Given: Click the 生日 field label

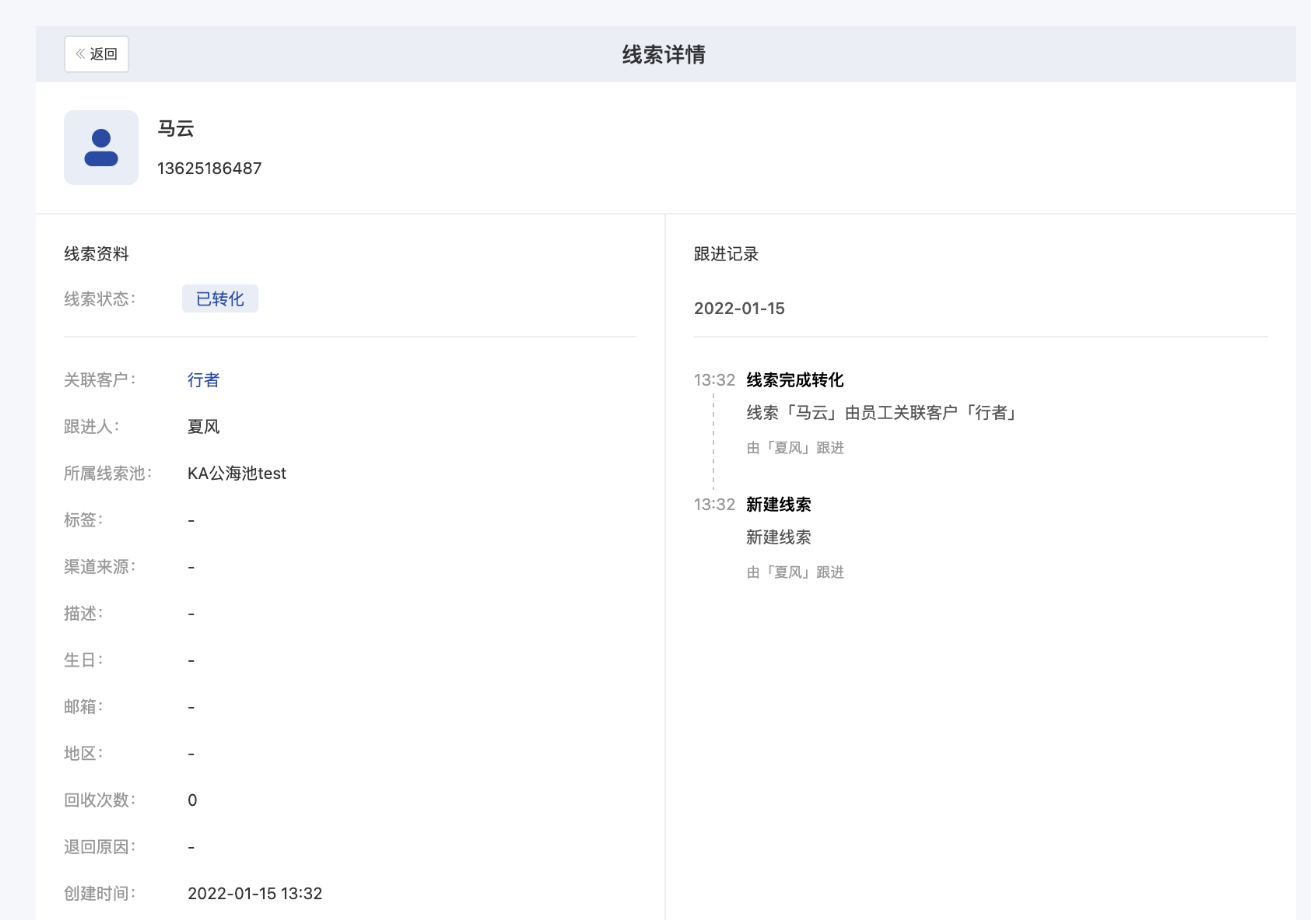Looking at the screenshot, I should pos(84,660).
